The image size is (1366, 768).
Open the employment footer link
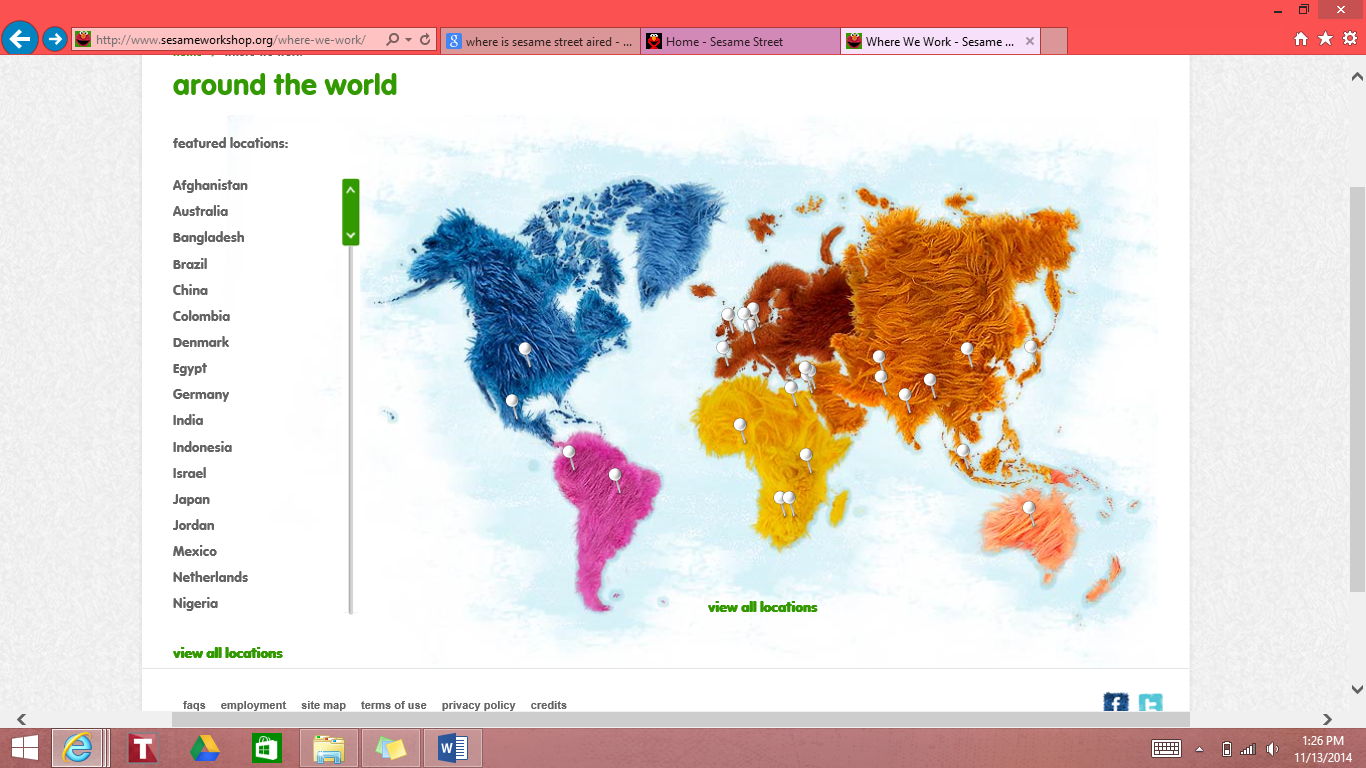click(253, 705)
